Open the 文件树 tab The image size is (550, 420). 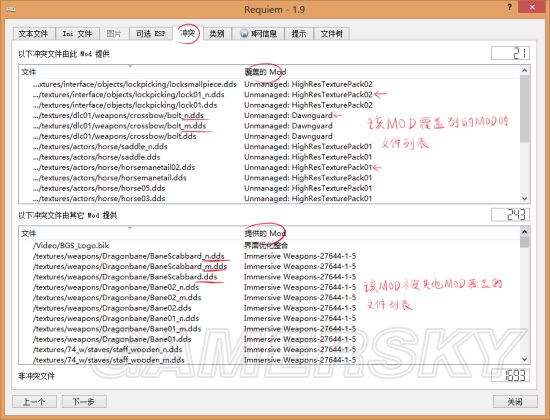[x=331, y=34]
